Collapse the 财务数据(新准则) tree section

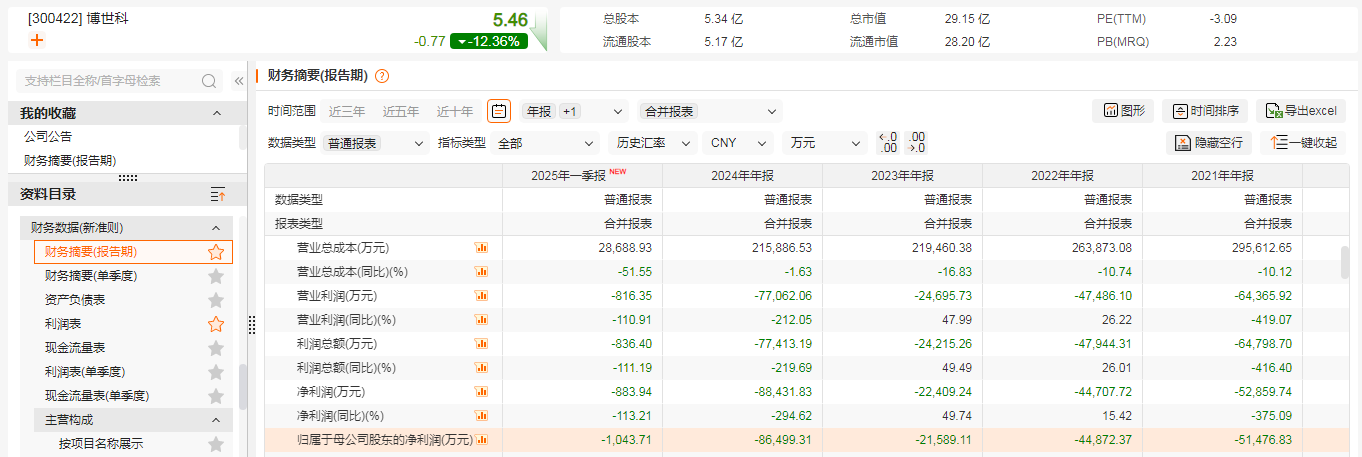(x=216, y=228)
